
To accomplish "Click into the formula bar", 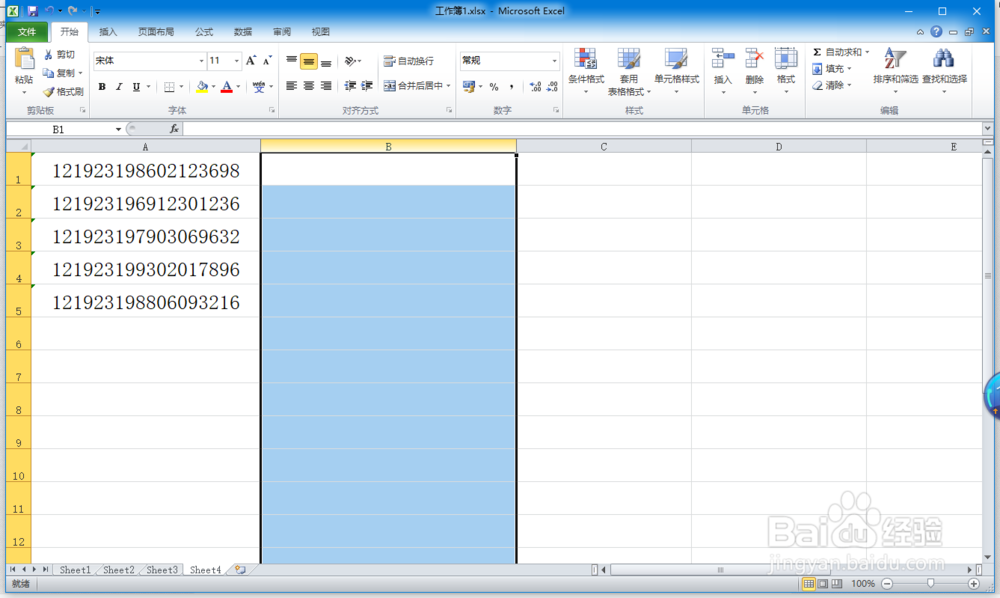I will click(x=582, y=129).
